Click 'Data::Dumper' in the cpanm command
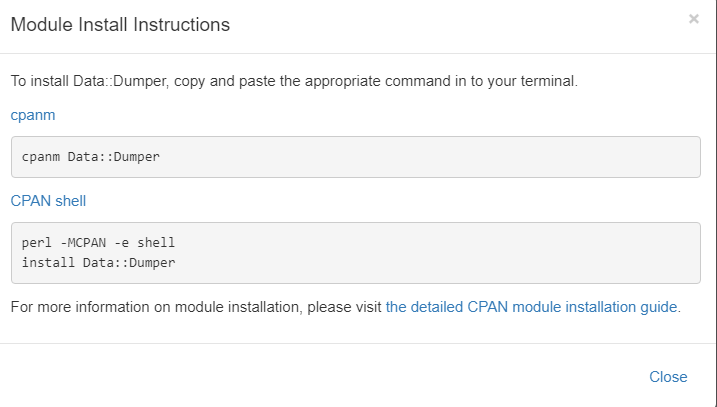The width and height of the screenshot is (717, 407). (114, 157)
